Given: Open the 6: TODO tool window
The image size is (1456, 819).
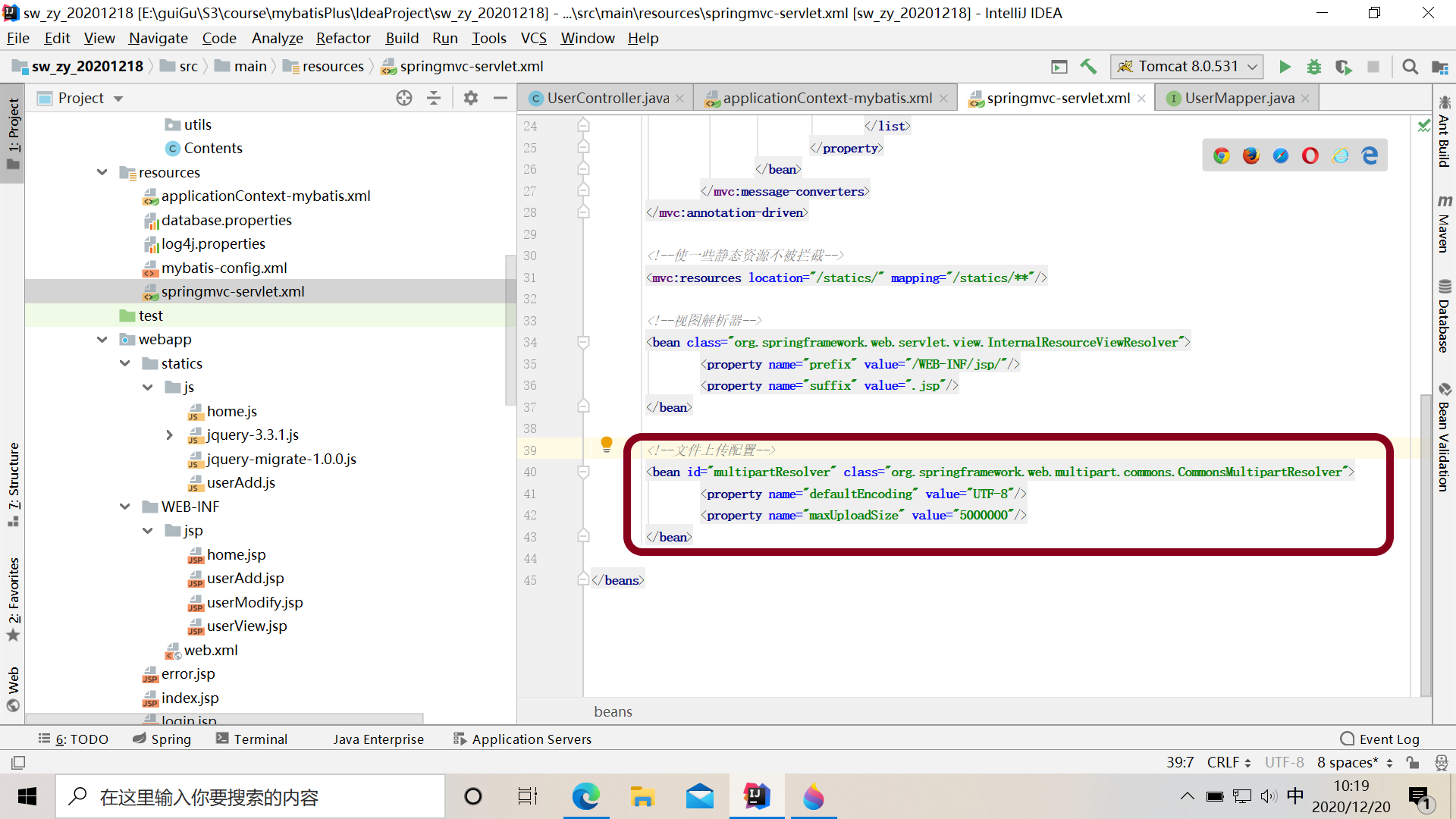Looking at the screenshot, I should 74,739.
